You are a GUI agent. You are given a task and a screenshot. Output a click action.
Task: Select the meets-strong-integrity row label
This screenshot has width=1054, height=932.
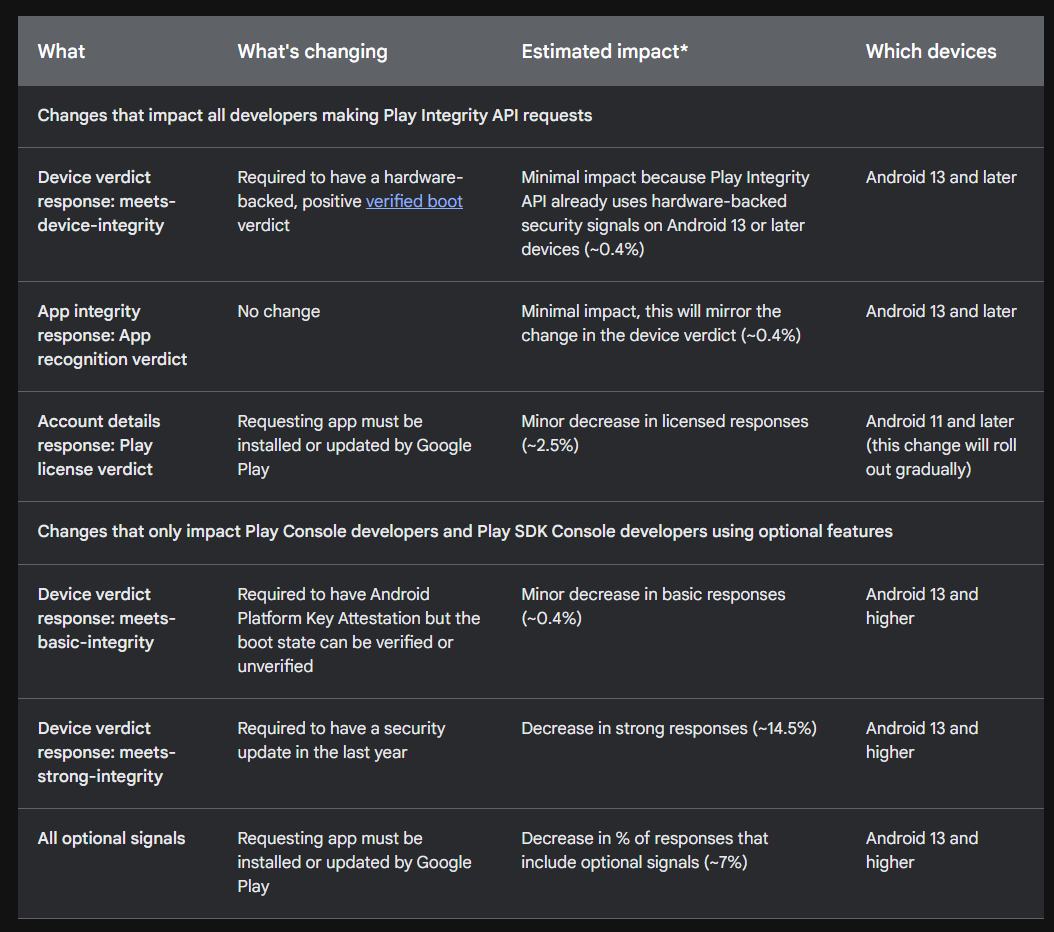pyautogui.click(x=106, y=752)
